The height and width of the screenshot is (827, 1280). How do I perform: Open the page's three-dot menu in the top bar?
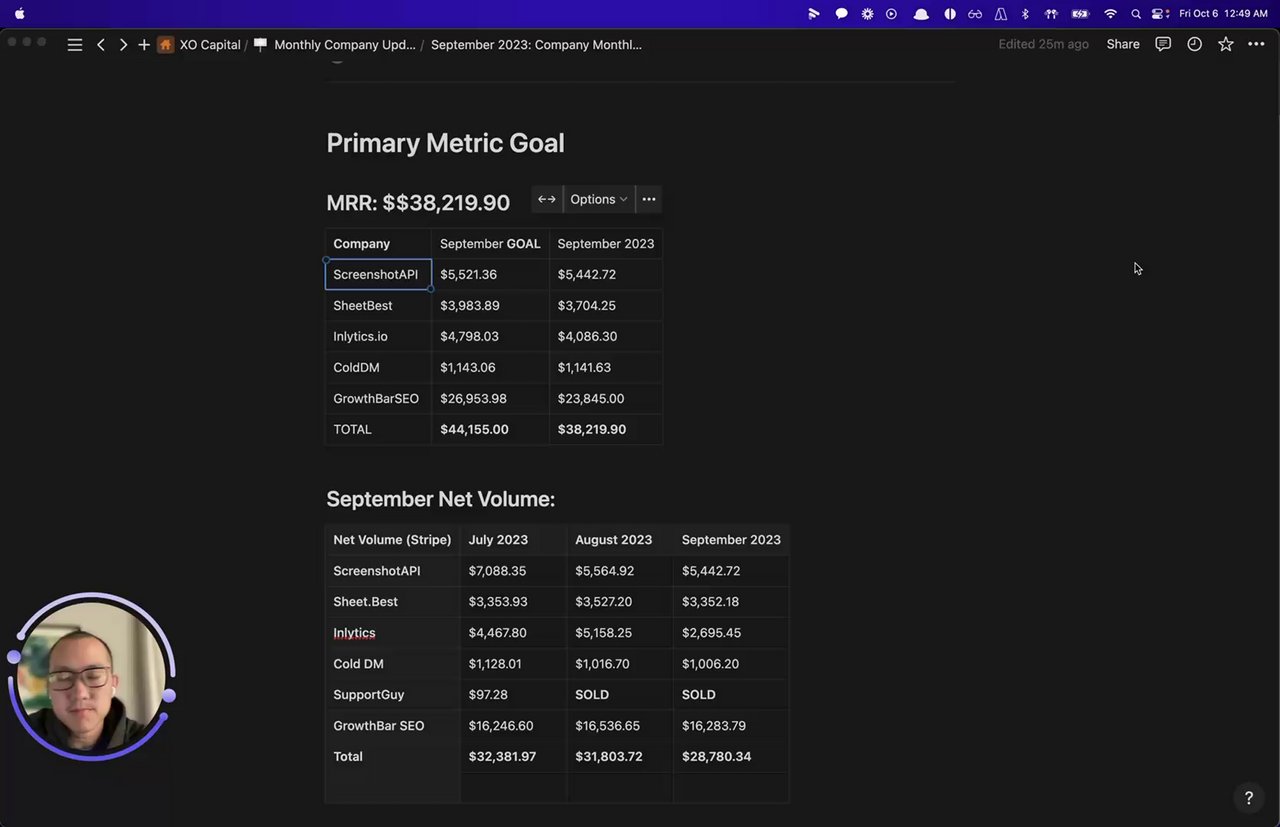coord(1256,44)
